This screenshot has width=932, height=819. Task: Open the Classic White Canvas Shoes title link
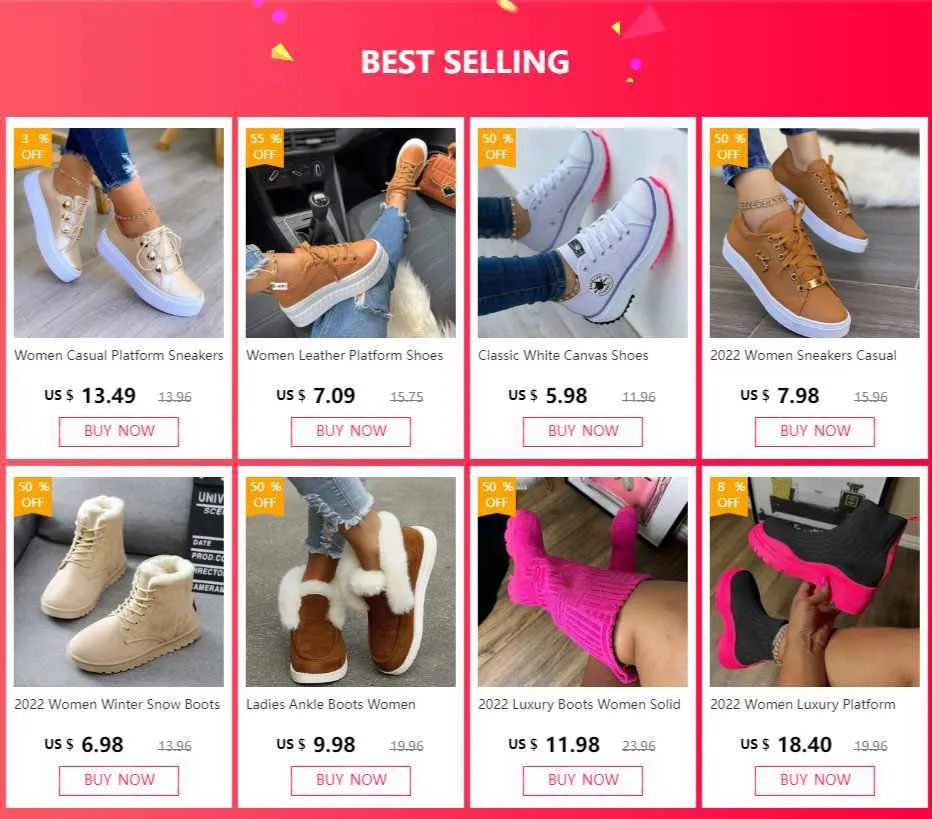pyautogui.click(x=563, y=355)
